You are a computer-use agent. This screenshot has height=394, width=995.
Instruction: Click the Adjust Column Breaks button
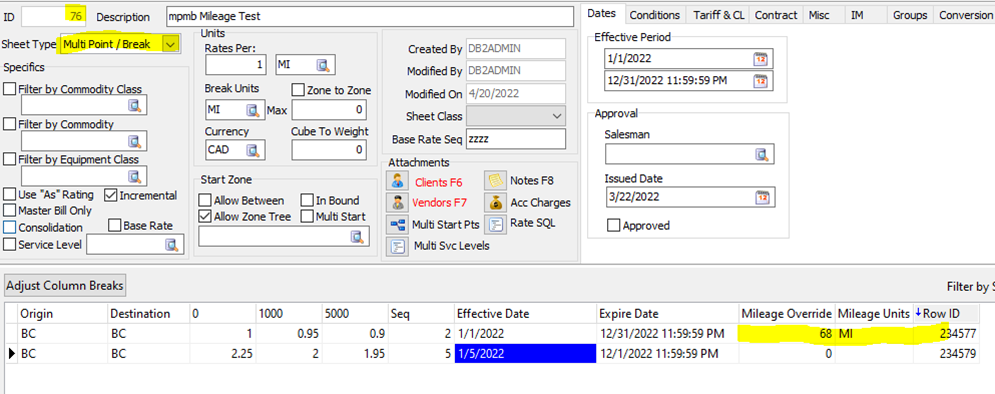pyautogui.click(x=65, y=286)
